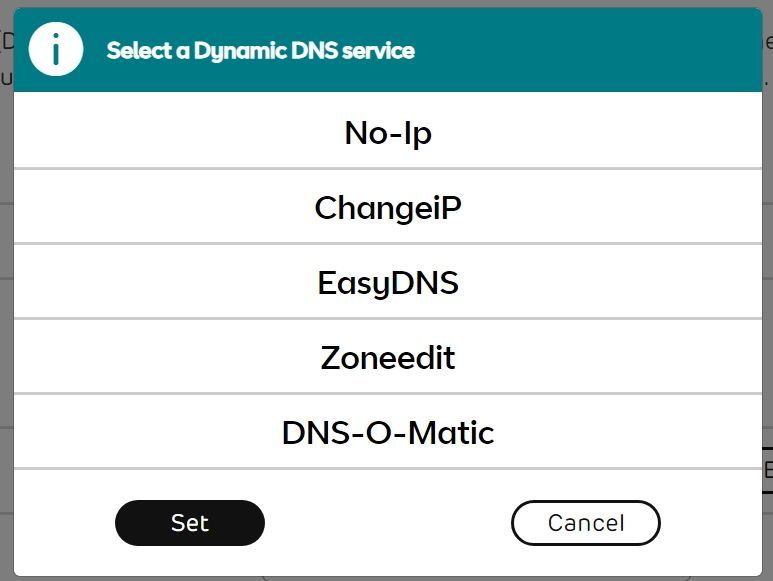Screen dimensions: 773x581
Task: Select the No-Ip service option
Action: point(388,132)
